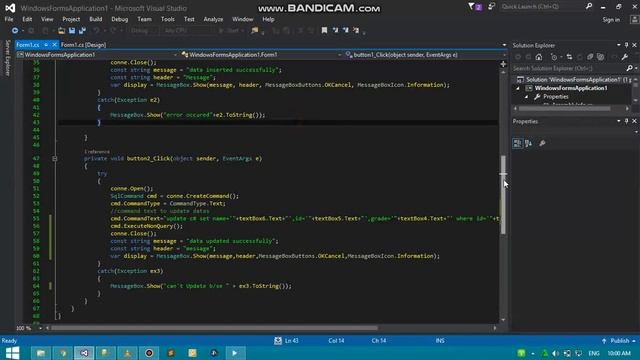Click Collapse All icon in Solution Explorer
The height and width of the screenshot is (360, 640).
(590, 57)
